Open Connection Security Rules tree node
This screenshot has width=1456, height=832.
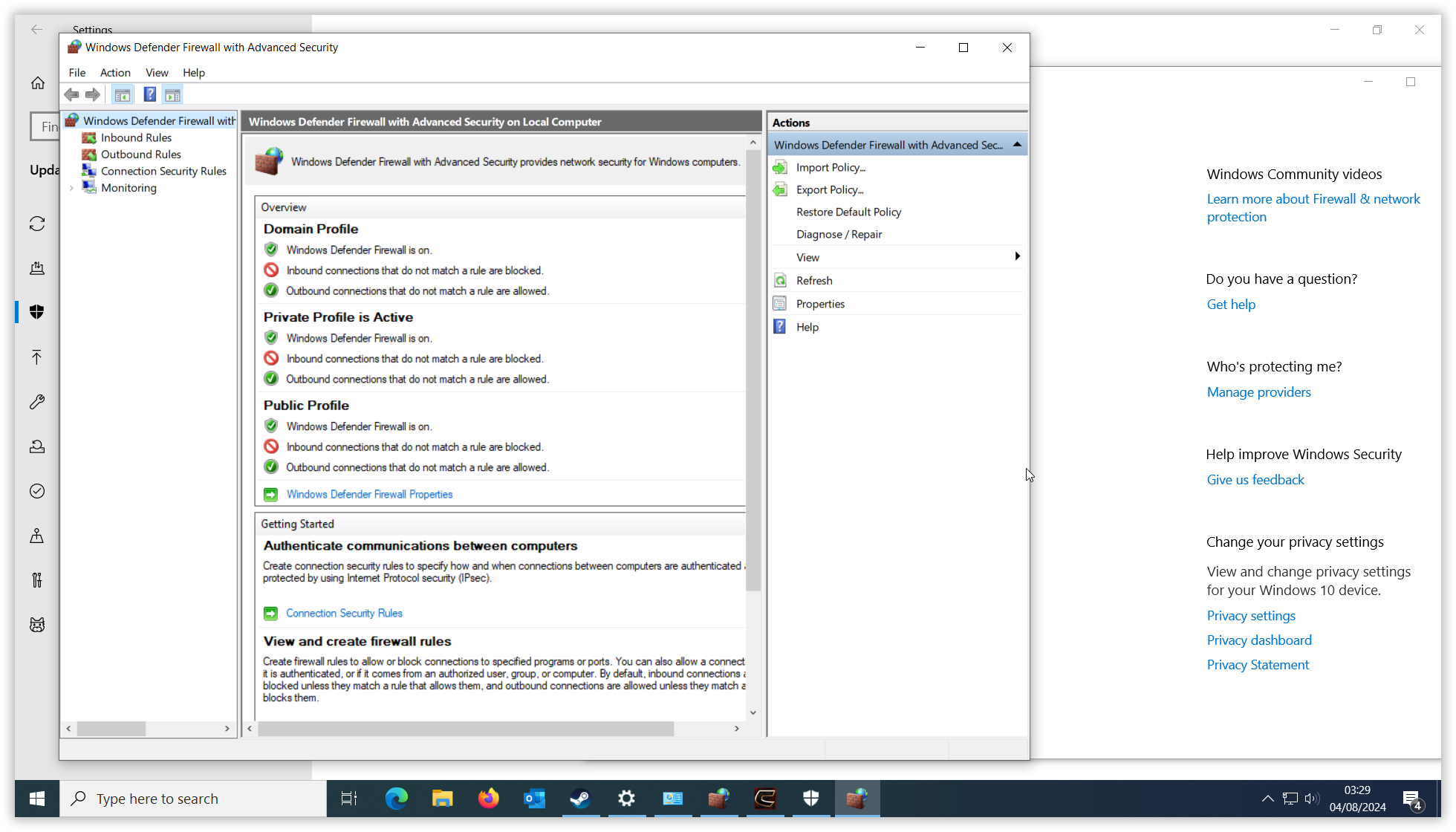pos(163,171)
